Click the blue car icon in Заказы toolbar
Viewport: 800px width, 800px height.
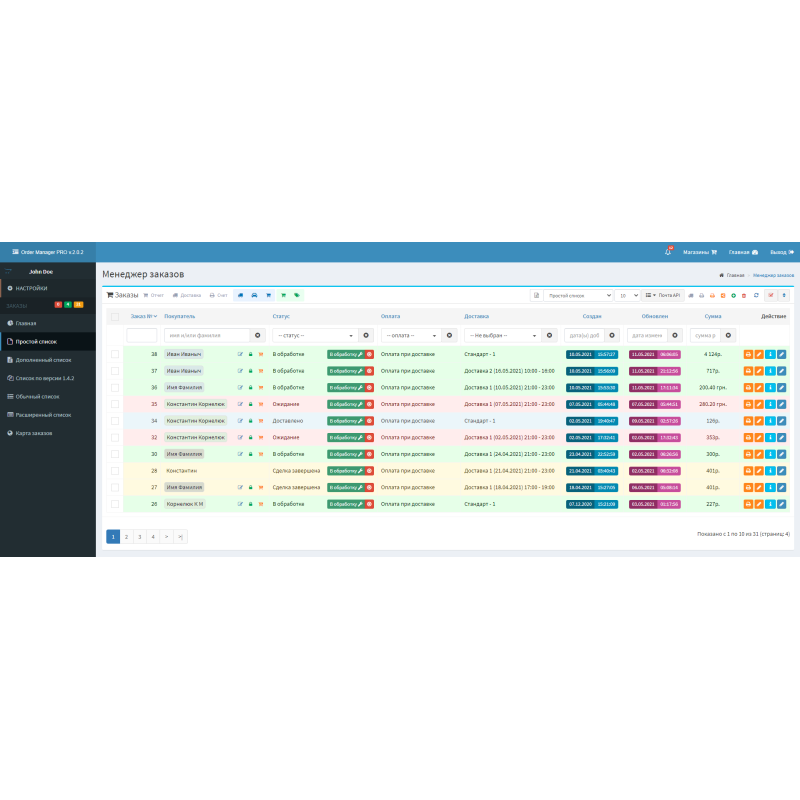click(254, 295)
